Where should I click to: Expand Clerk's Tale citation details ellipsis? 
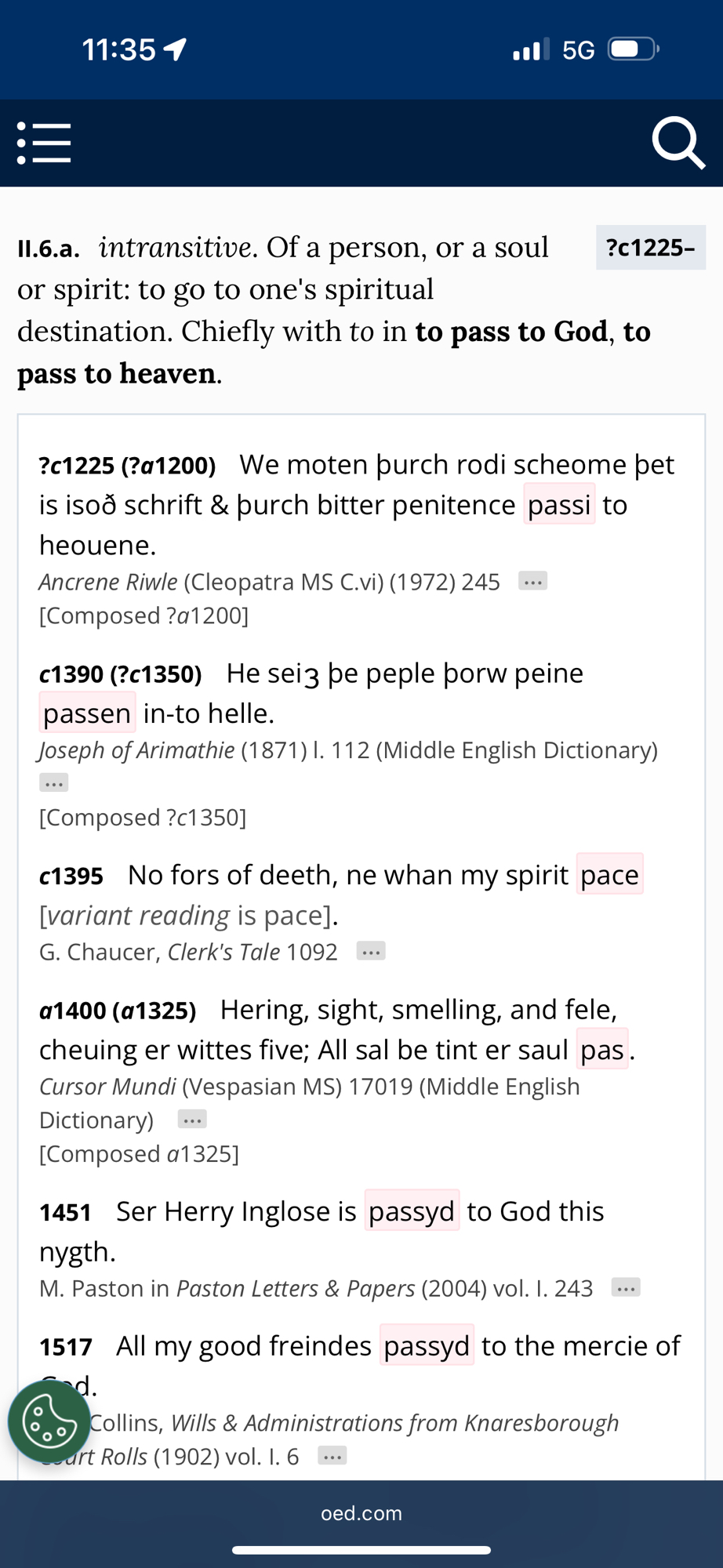(x=370, y=952)
